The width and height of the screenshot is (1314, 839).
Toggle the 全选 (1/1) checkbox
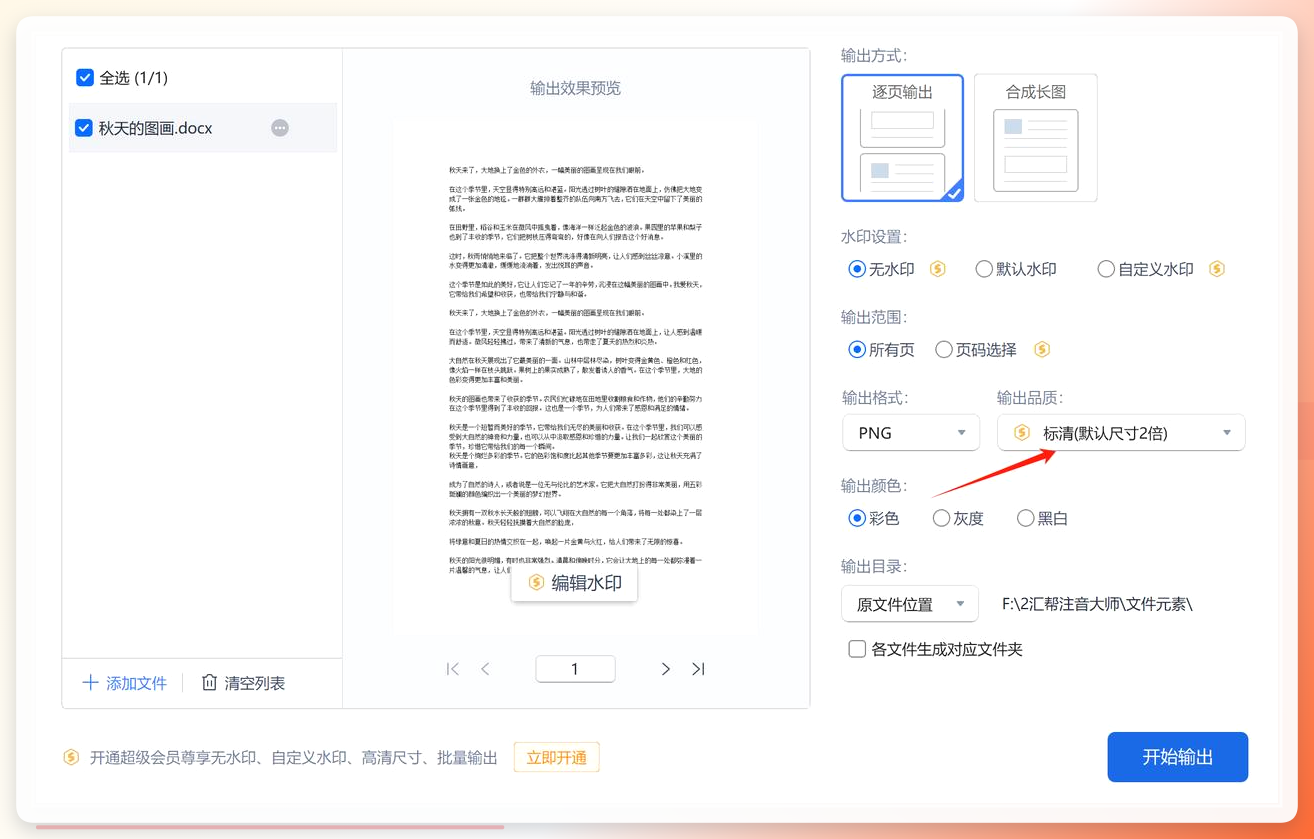coord(85,77)
